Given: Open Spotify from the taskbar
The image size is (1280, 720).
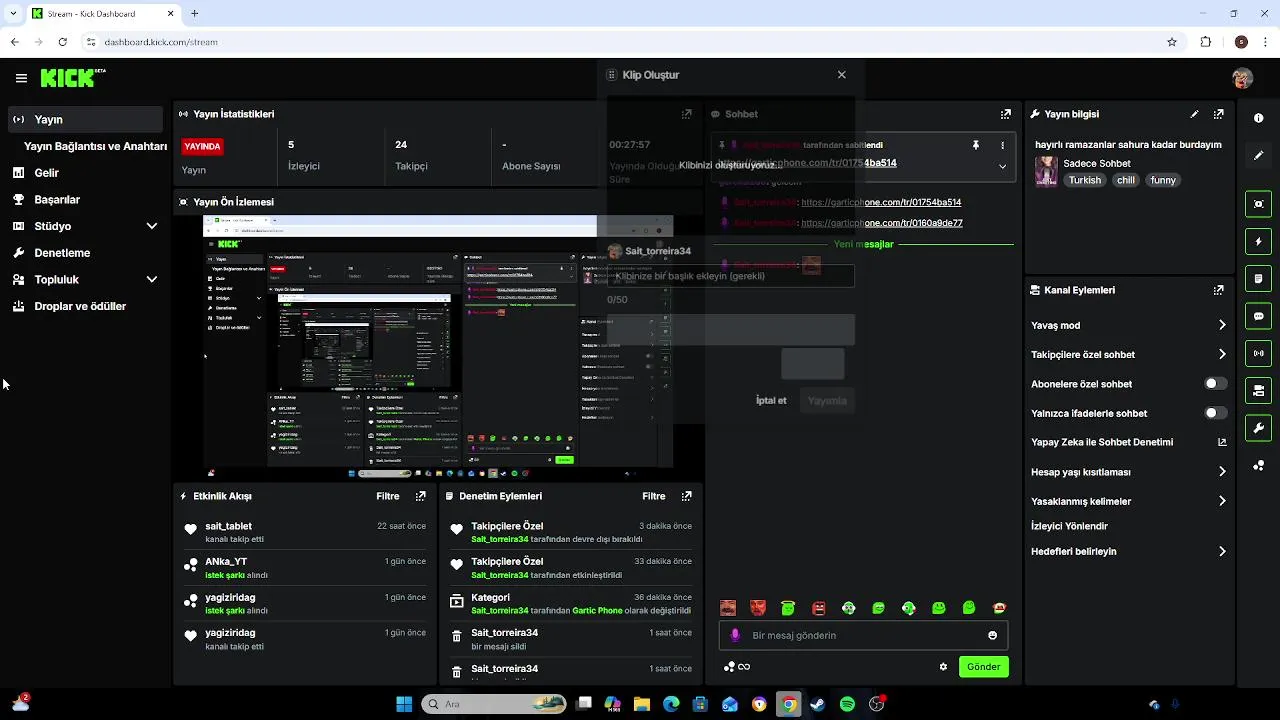Looking at the screenshot, I should [x=847, y=704].
